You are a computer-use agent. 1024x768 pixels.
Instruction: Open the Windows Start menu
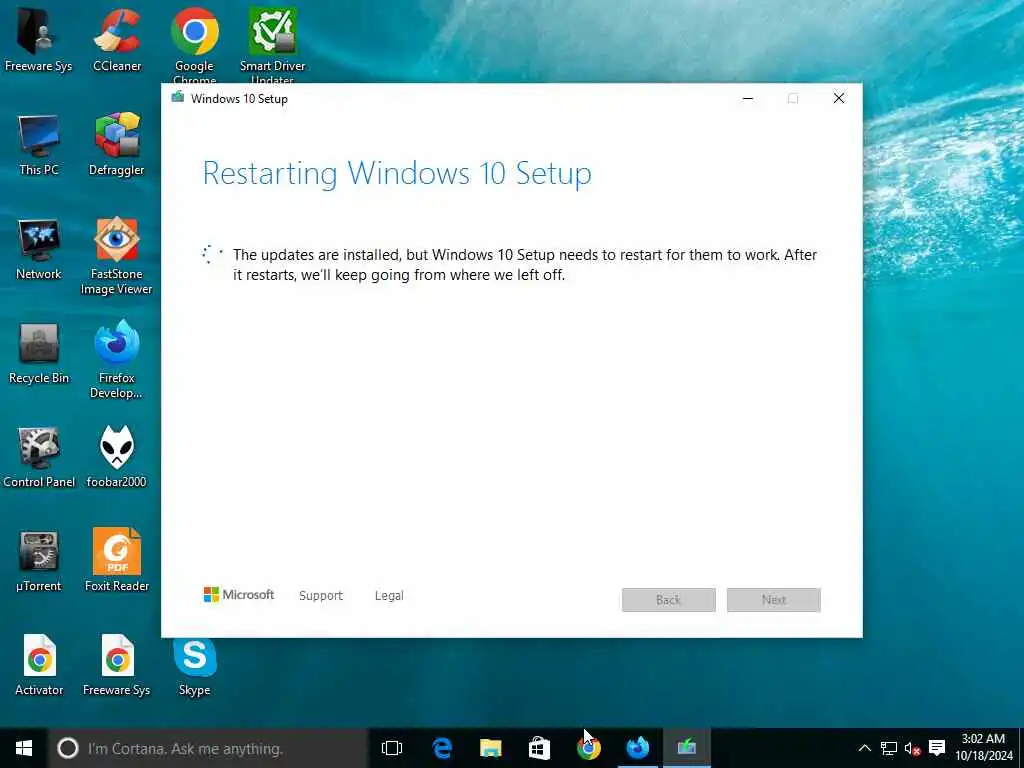click(x=24, y=748)
